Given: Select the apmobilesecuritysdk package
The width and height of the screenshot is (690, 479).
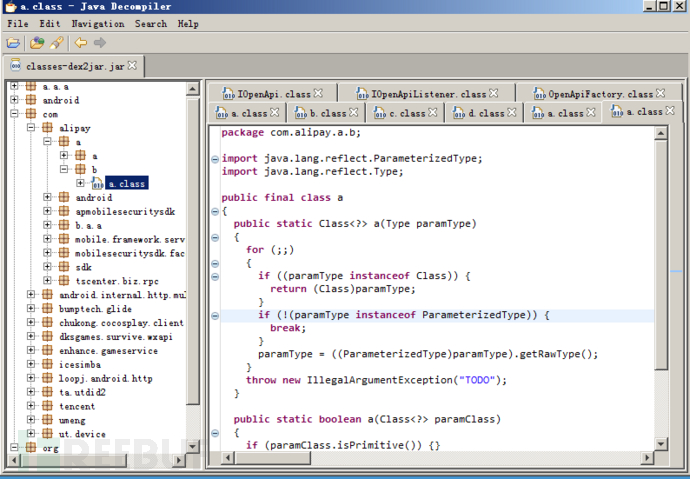Looking at the screenshot, I should coord(125,212).
